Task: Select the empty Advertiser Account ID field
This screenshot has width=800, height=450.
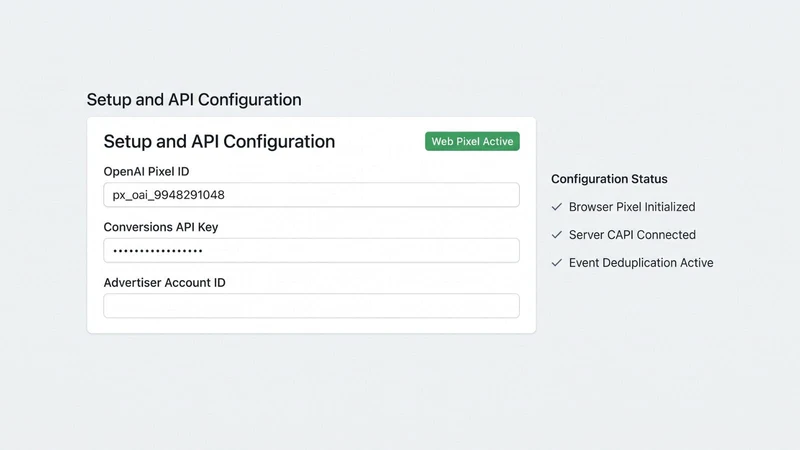Action: click(x=311, y=306)
